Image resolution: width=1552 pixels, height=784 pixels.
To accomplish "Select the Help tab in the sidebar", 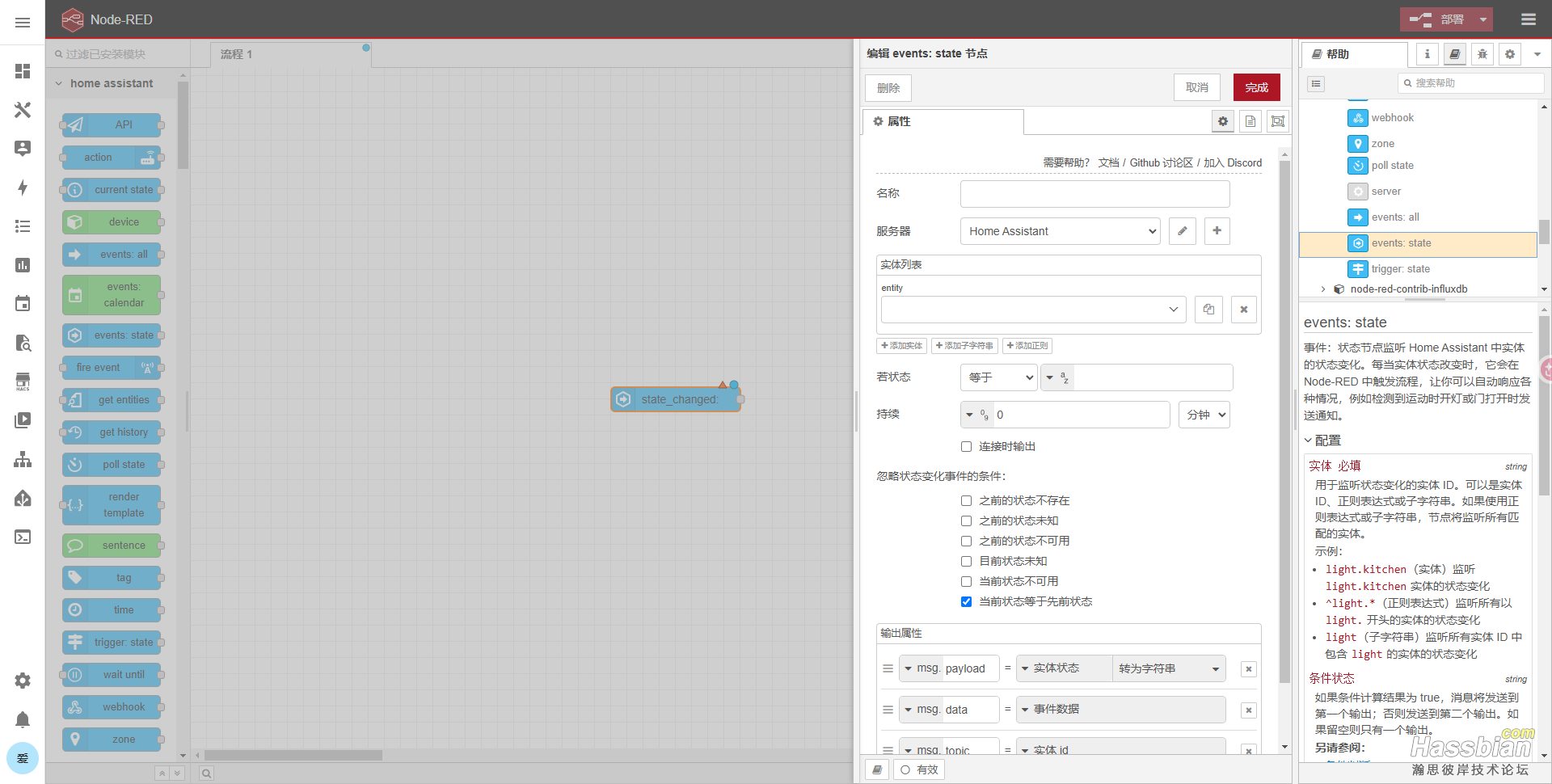I will [x=1355, y=54].
